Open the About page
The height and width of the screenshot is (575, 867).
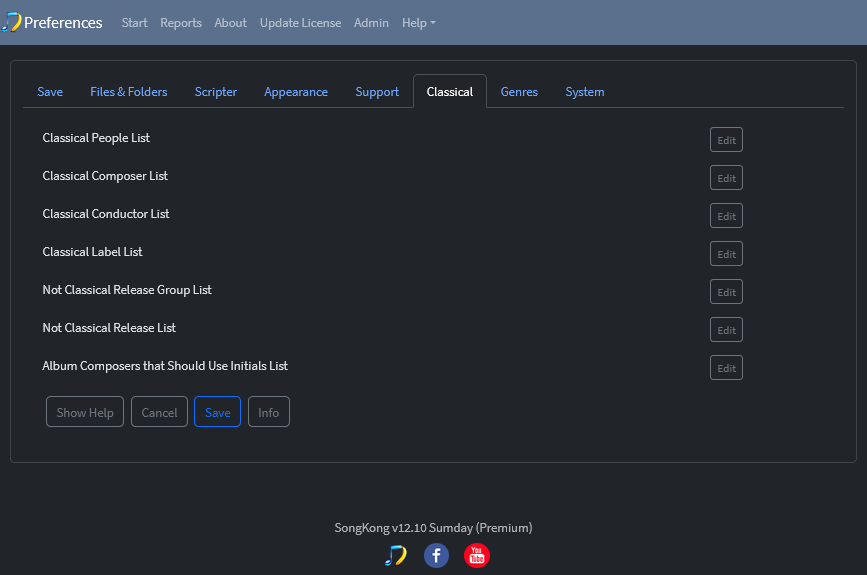(x=231, y=23)
